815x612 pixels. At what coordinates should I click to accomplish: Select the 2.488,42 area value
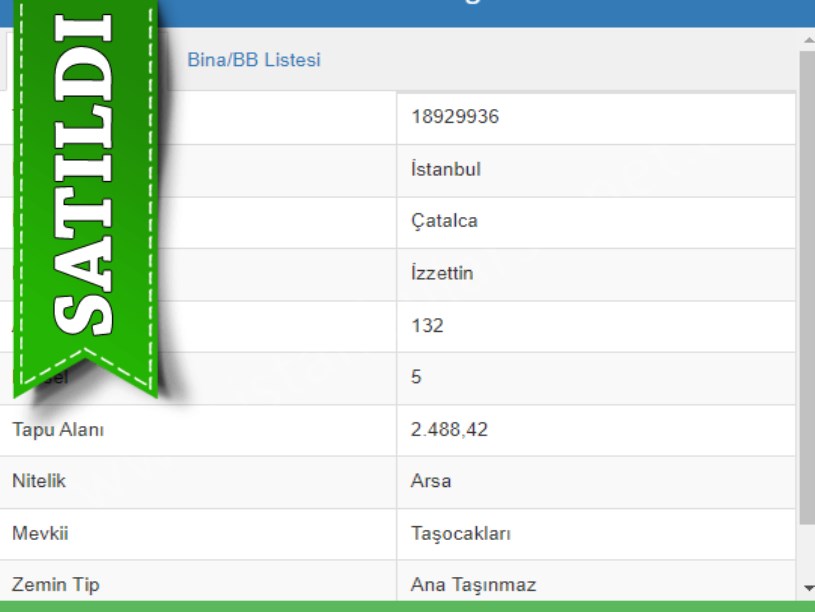(450, 430)
